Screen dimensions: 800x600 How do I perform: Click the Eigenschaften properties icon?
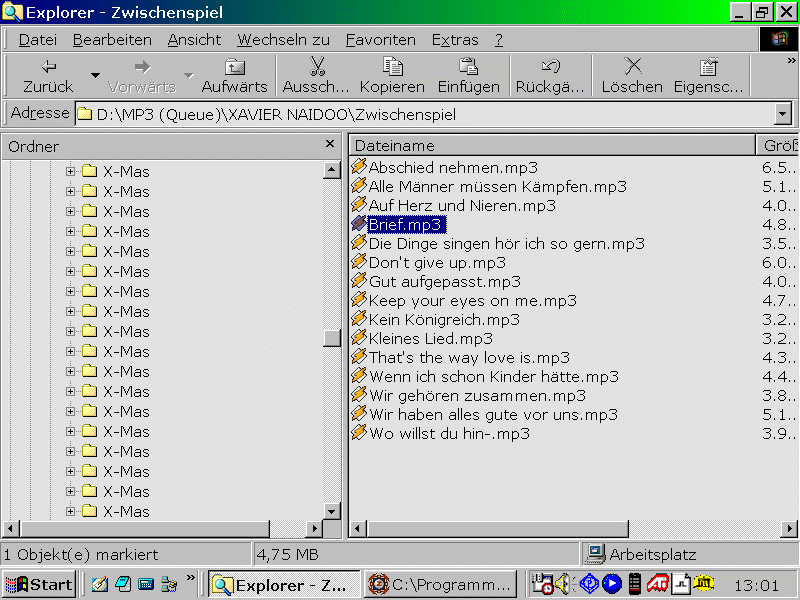coord(708,67)
